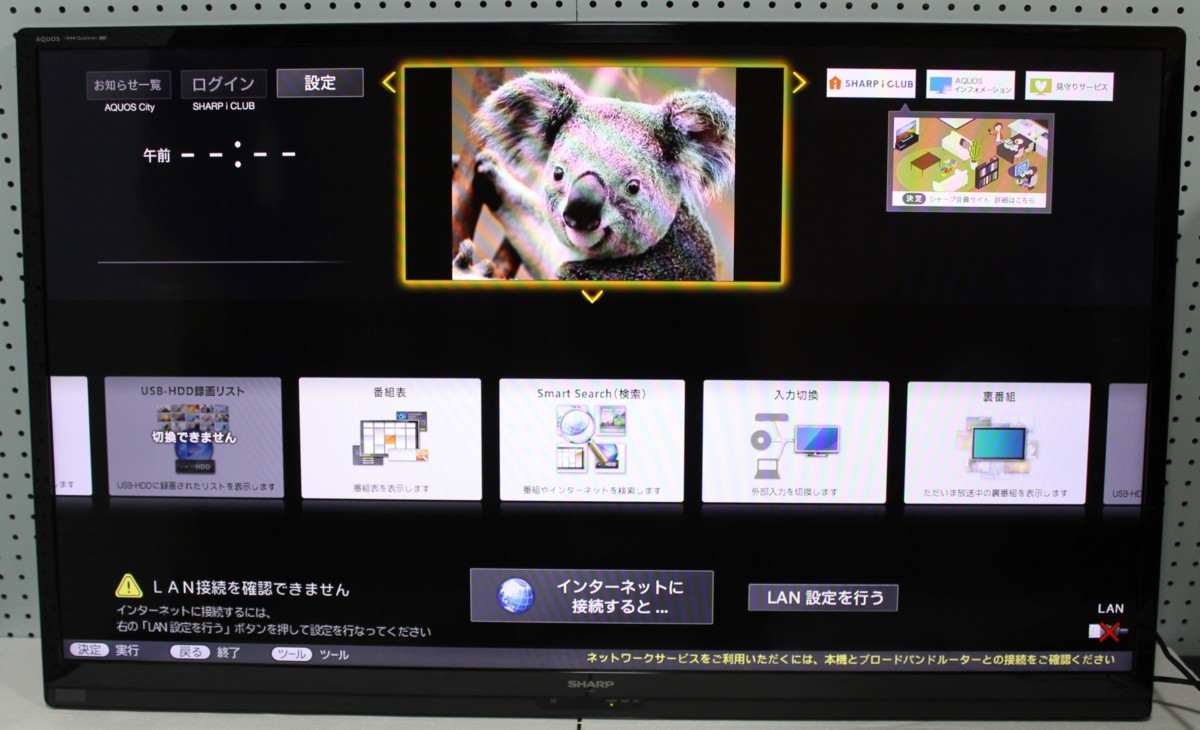Open the 設定 settings button
This screenshot has height=730, width=1200.
coord(320,83)
